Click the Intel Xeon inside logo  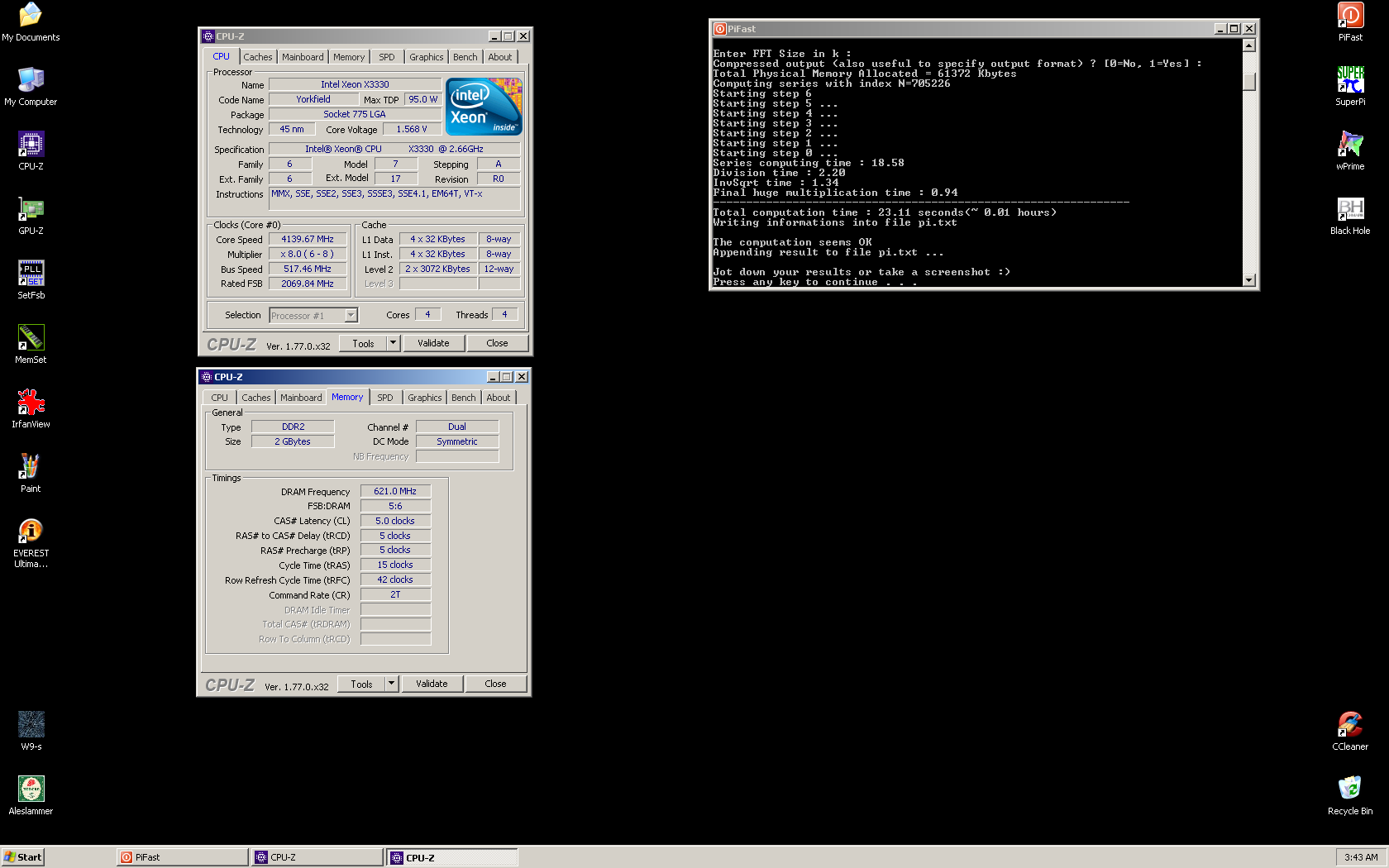click(x=484, y=107)
